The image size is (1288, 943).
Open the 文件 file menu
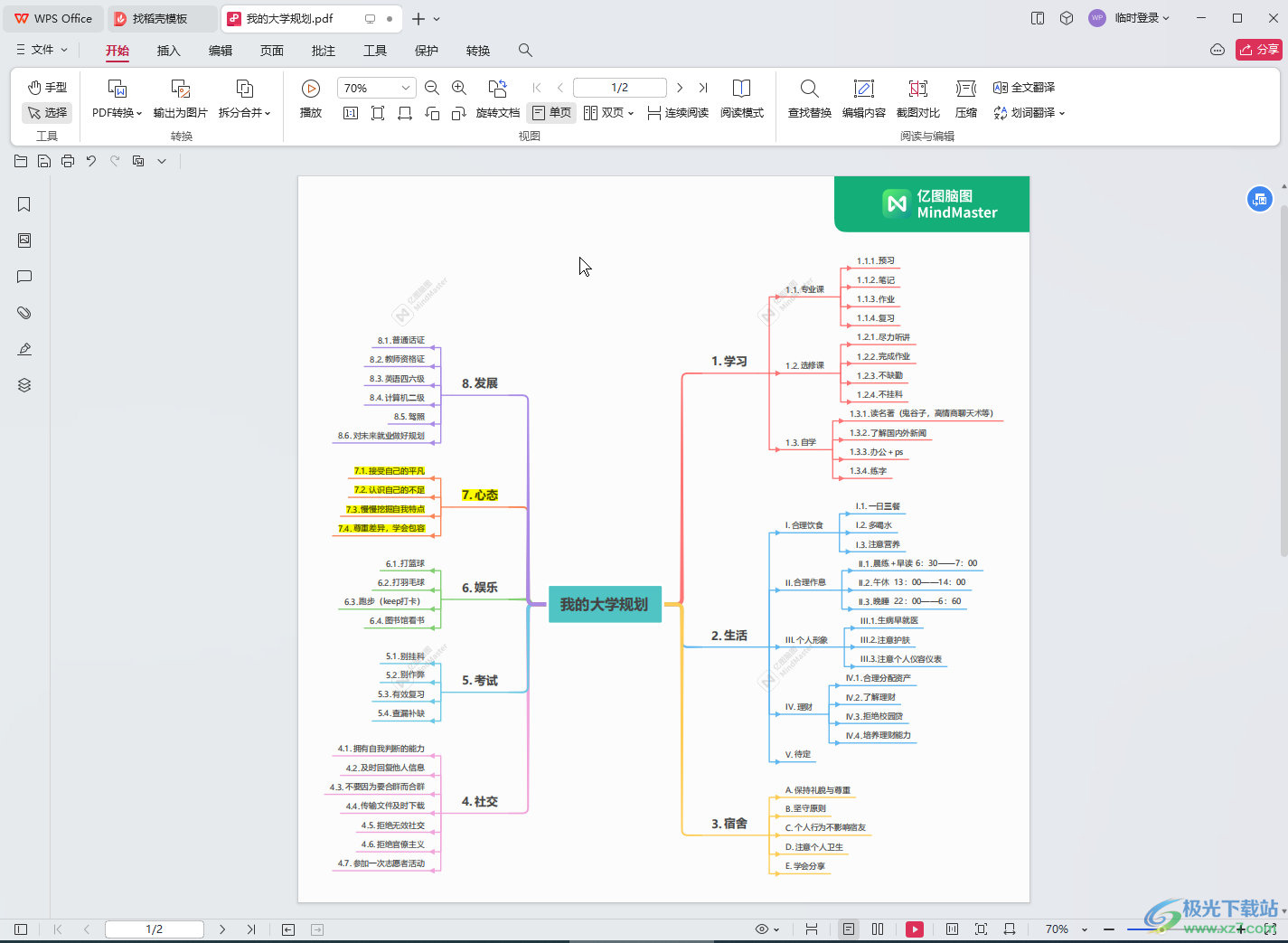42,50
